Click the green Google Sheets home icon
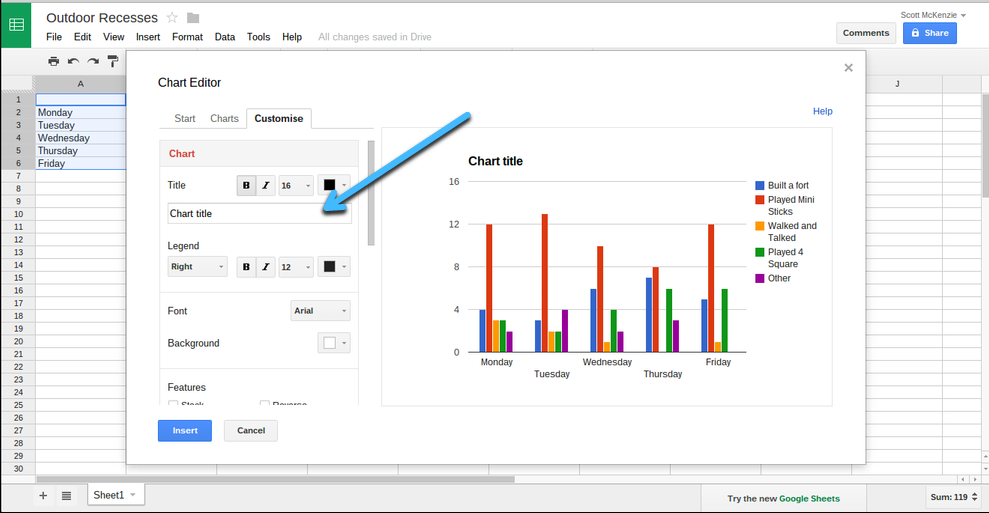The width and height of the screenshot is (989, 513). click(16, 25)
